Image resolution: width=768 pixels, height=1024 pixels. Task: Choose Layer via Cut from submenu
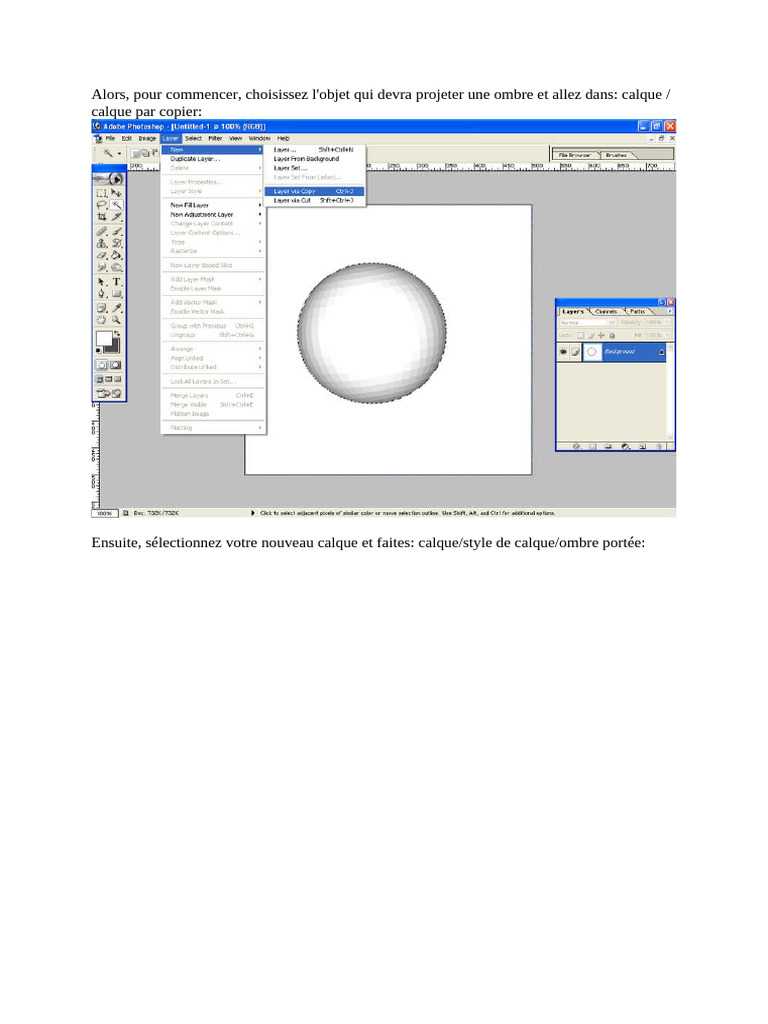point(314,200)
